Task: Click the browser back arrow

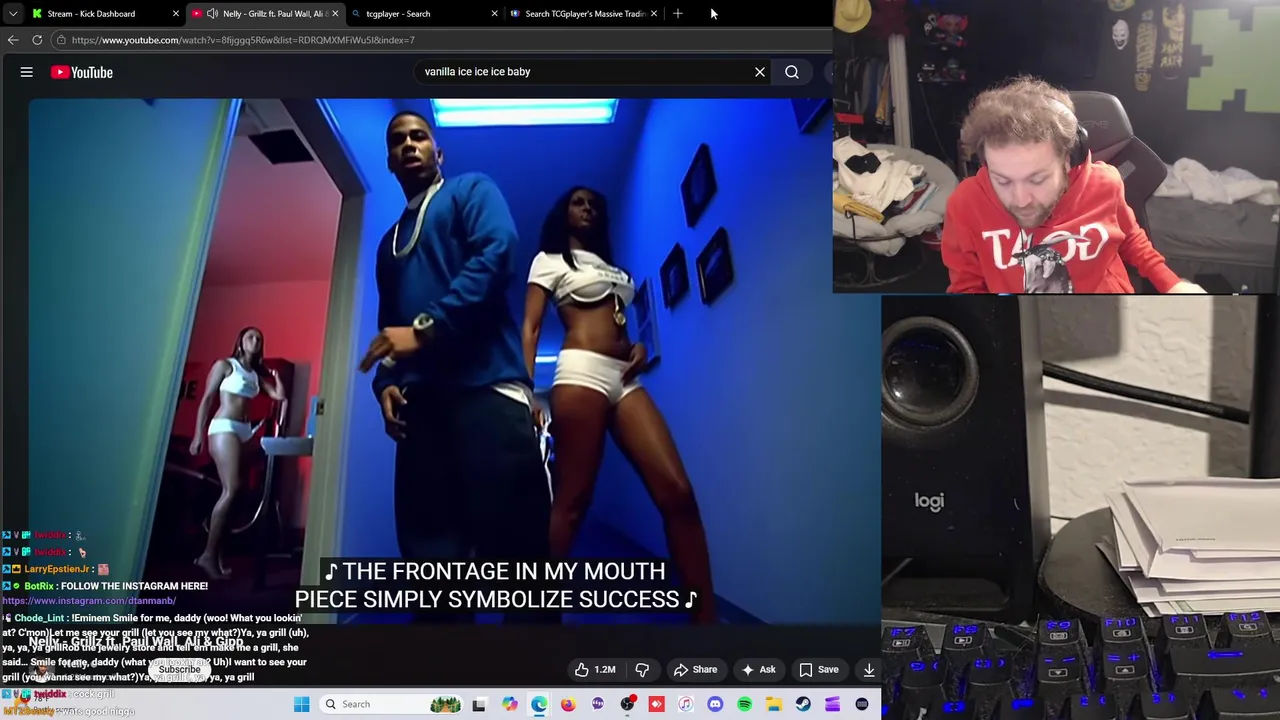Action: [13, 40]
